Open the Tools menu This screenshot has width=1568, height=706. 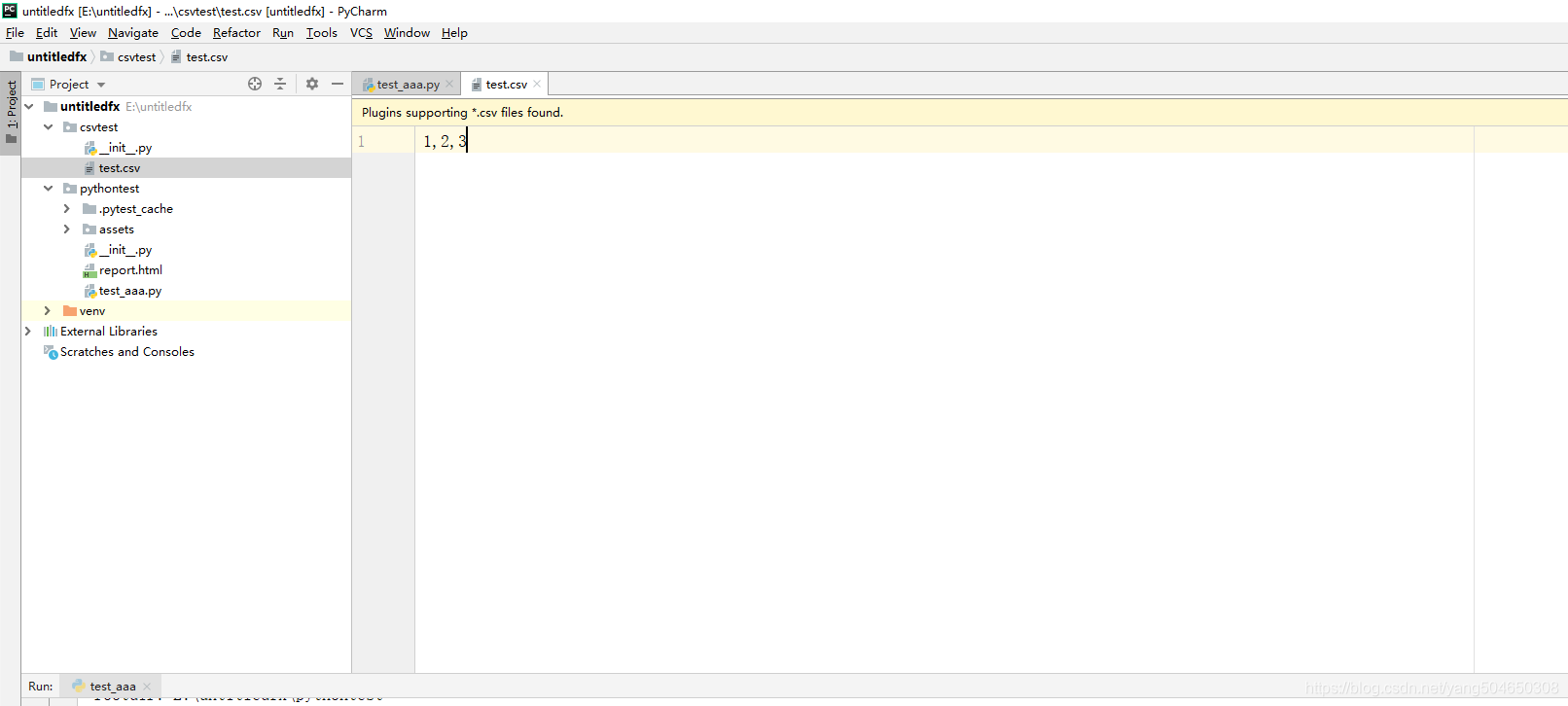click(x=322, y=32)
